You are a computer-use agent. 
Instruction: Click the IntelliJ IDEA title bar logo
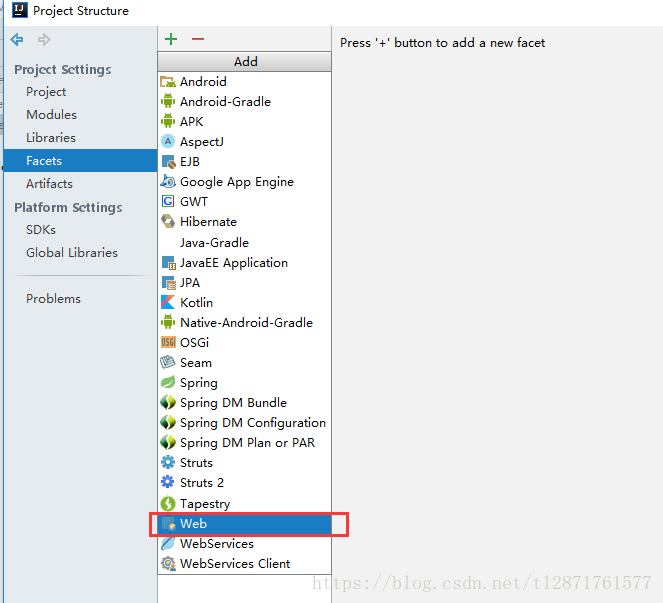[x=19, y=10]
